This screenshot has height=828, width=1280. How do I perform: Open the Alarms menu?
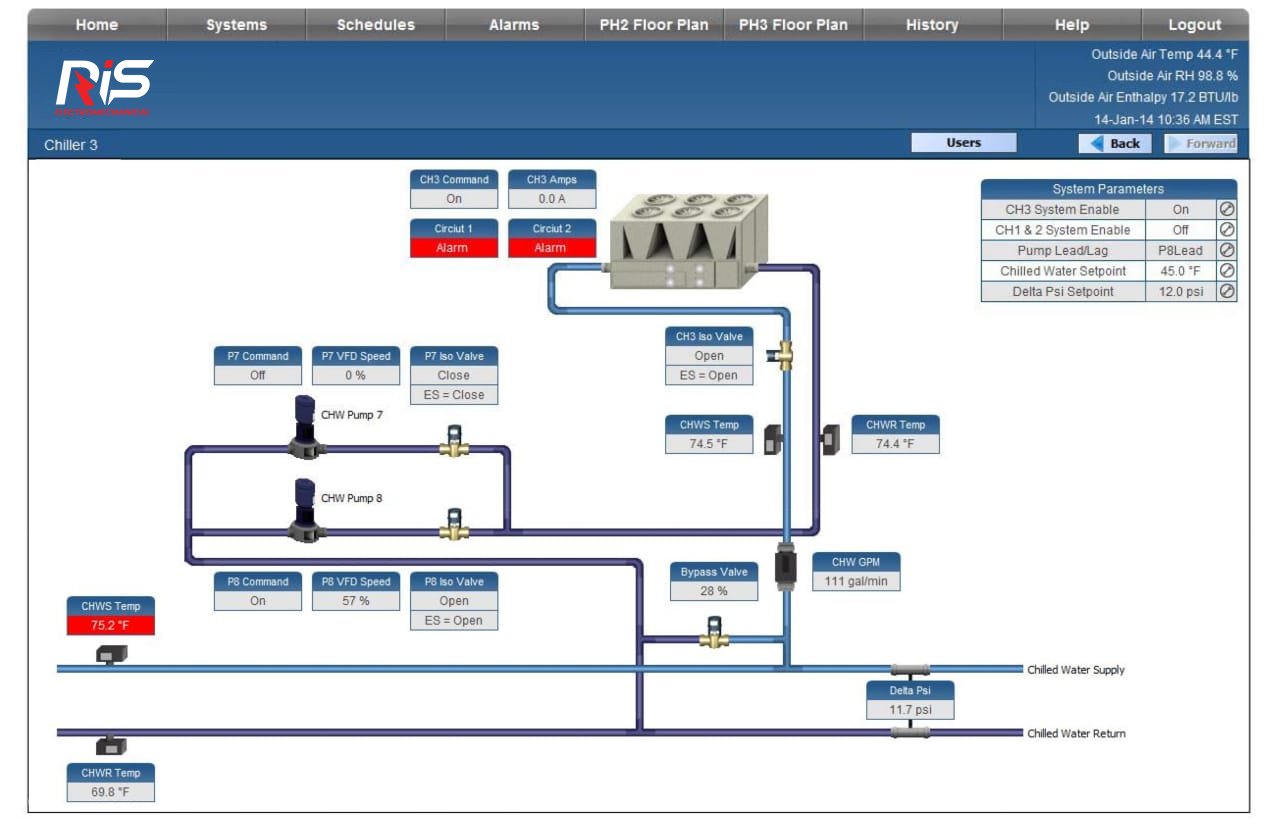tap(514, 25)
